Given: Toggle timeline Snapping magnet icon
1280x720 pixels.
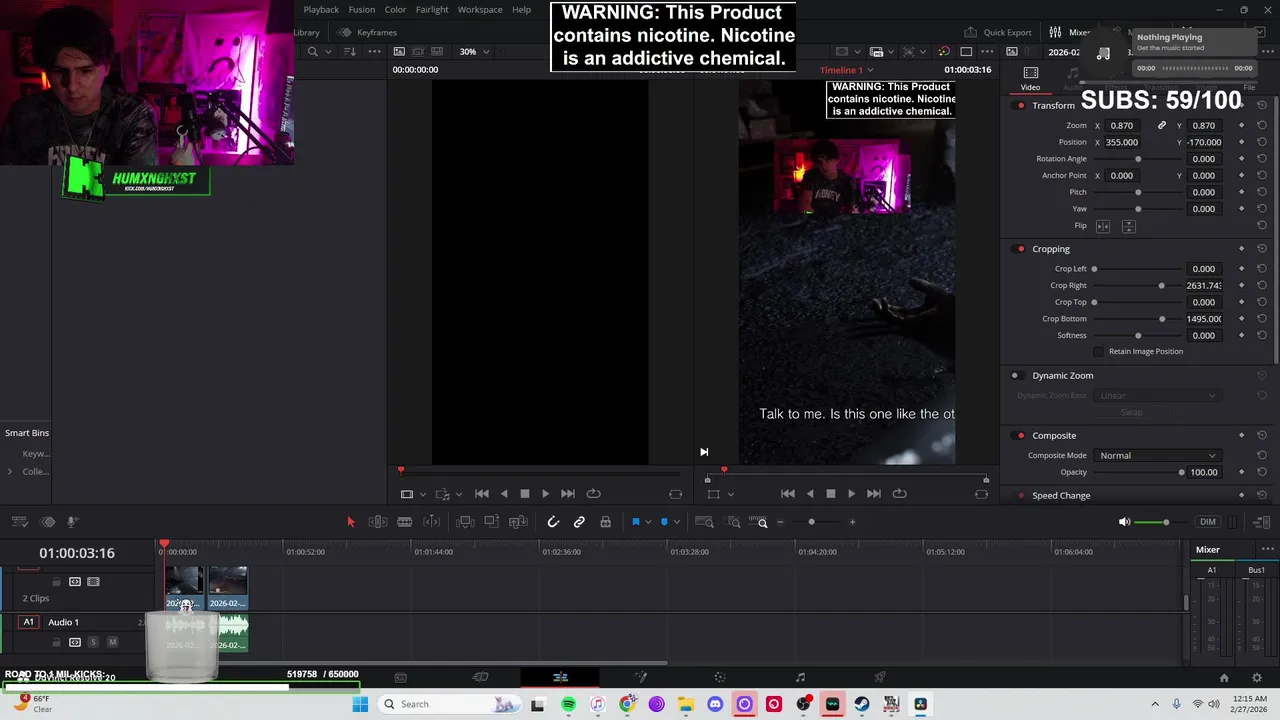Looking at the screenshot, I should pyautogui.click(x=553, y=522).
